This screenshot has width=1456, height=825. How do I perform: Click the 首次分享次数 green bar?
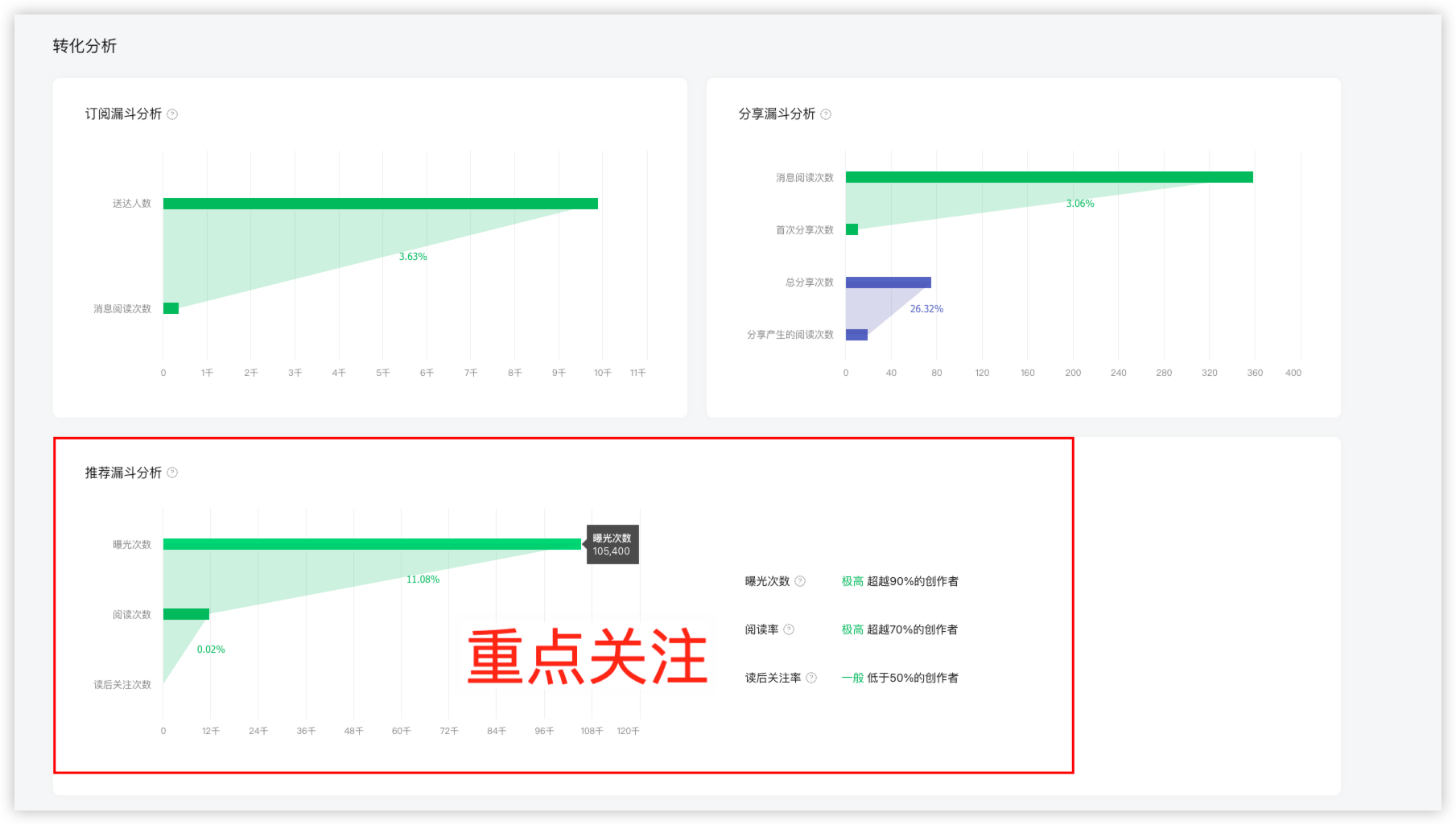[852, 229]
